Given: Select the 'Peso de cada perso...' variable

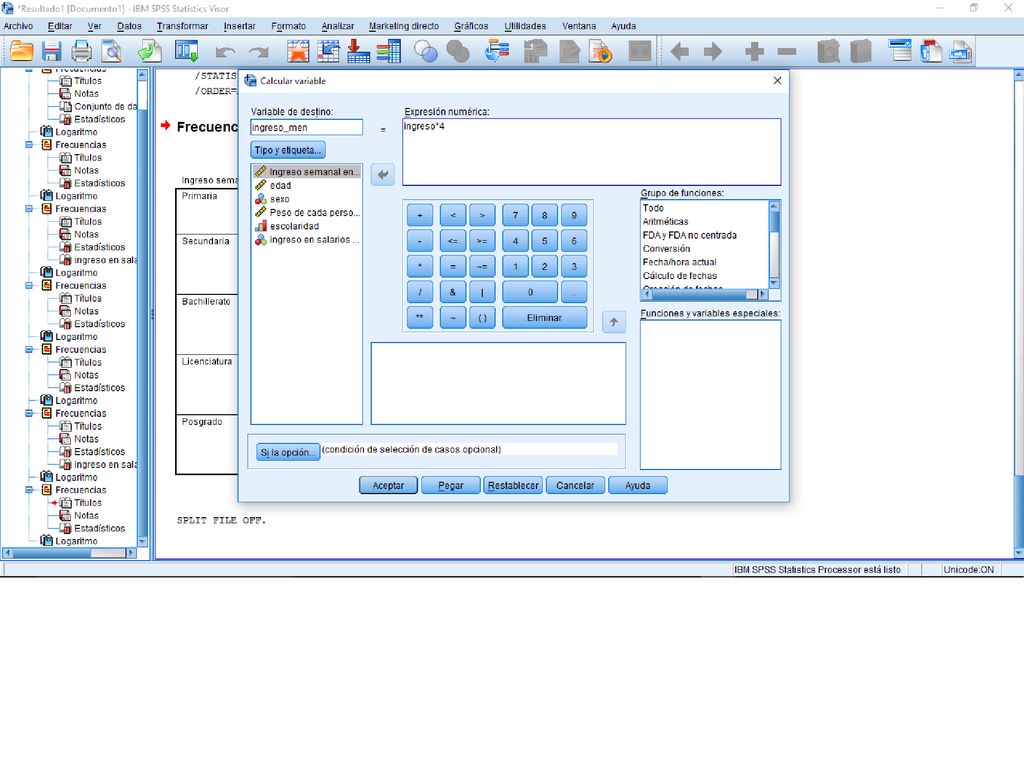Looking at the screenshot, I should 307,213.
